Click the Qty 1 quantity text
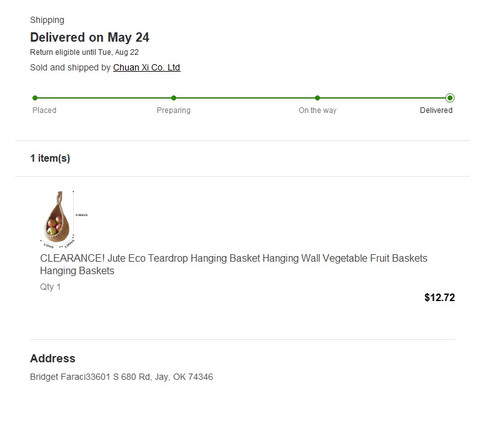The width and height of the screenshot is (500, 424). coord(50,287)
